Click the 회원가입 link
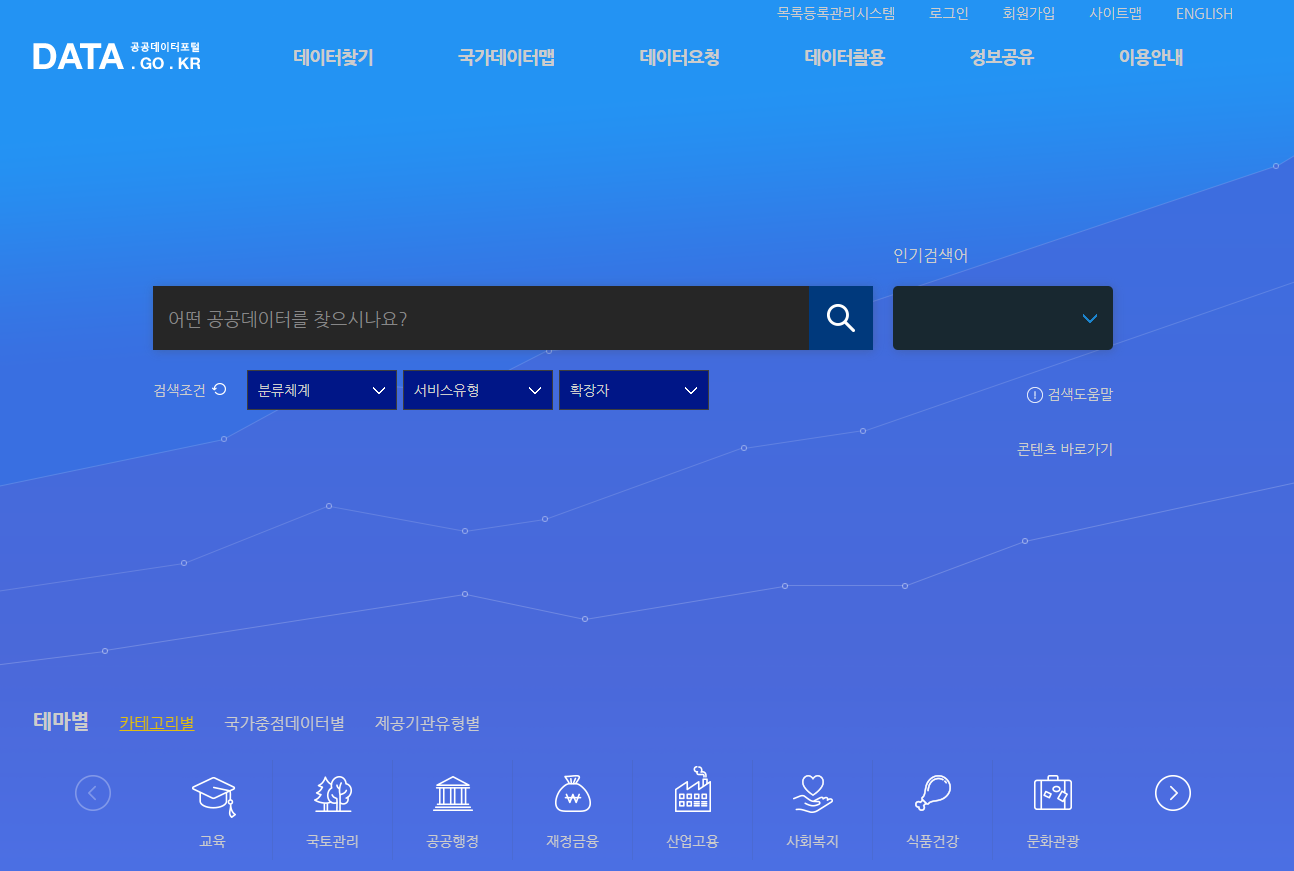 click(x=1029, y=14)
